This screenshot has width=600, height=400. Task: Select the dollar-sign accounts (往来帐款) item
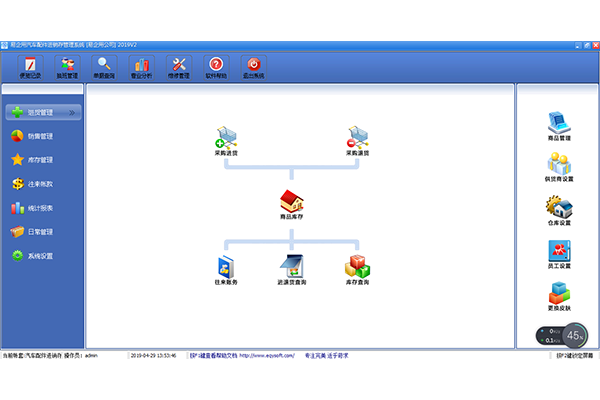pyautogui.click(x=32, y=184)
